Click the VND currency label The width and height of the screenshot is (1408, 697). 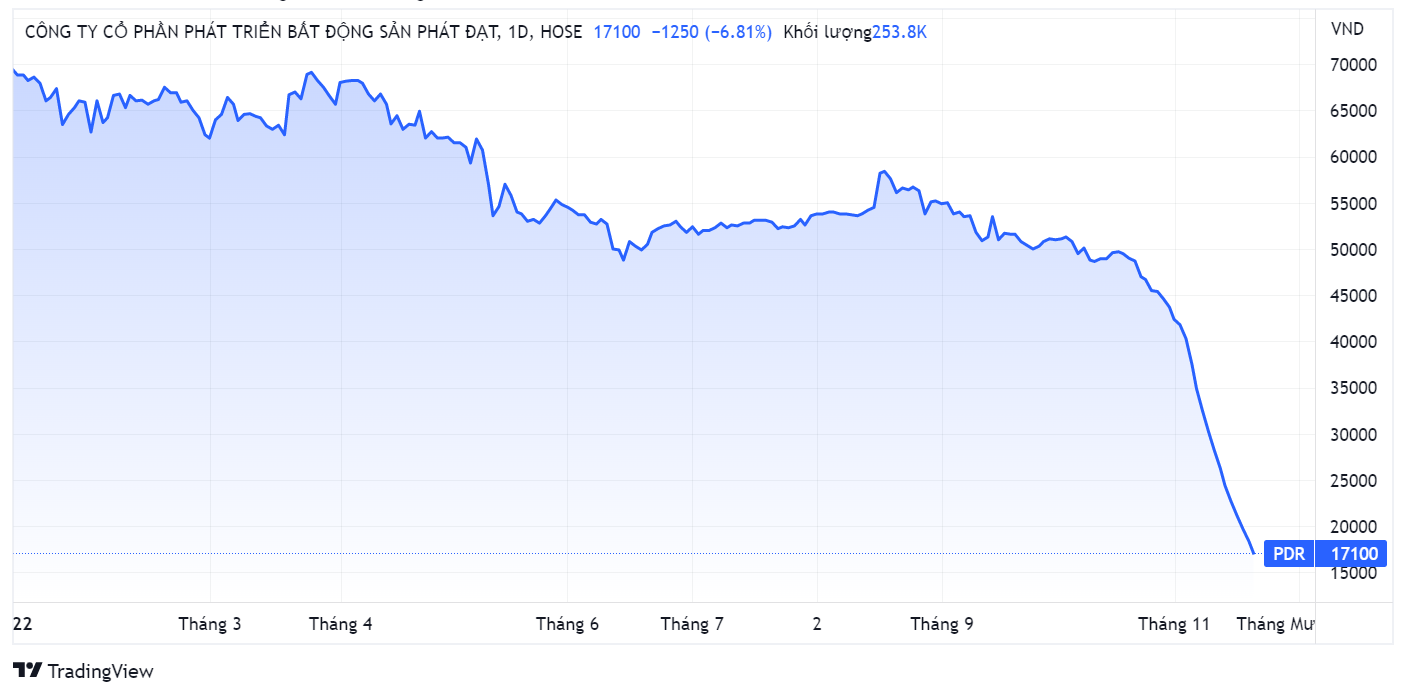point(1347,30)
